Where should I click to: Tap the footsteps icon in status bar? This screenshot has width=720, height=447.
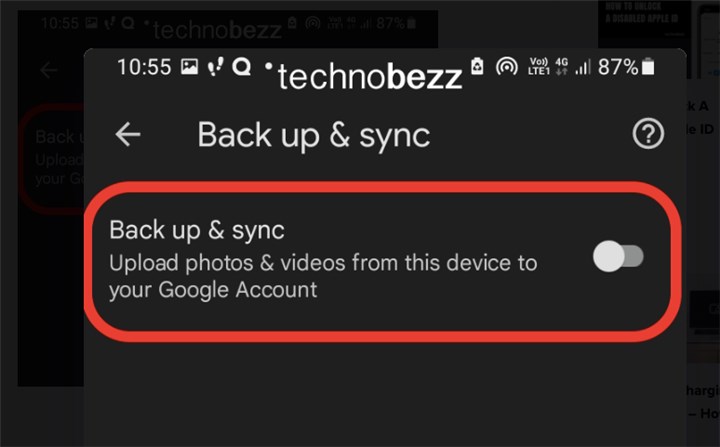[x=215, y=68]
